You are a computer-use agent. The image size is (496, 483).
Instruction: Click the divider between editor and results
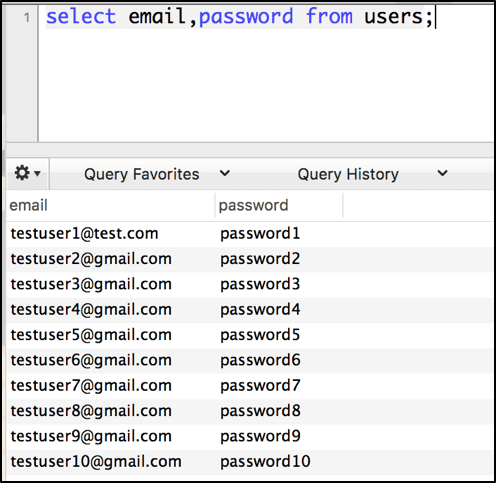pyautogui.click(x=250, y=150)
